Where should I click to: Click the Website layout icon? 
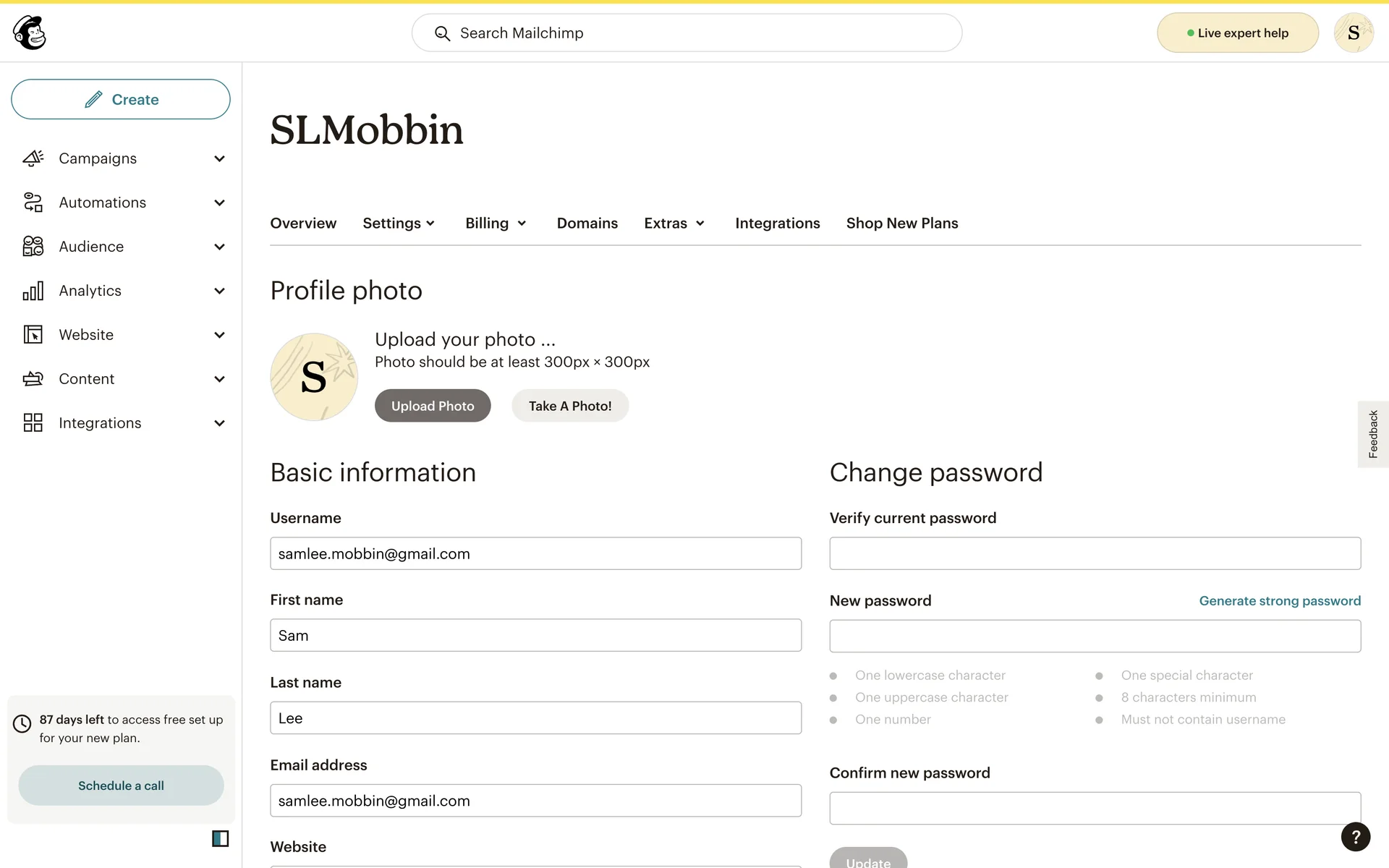33,335
